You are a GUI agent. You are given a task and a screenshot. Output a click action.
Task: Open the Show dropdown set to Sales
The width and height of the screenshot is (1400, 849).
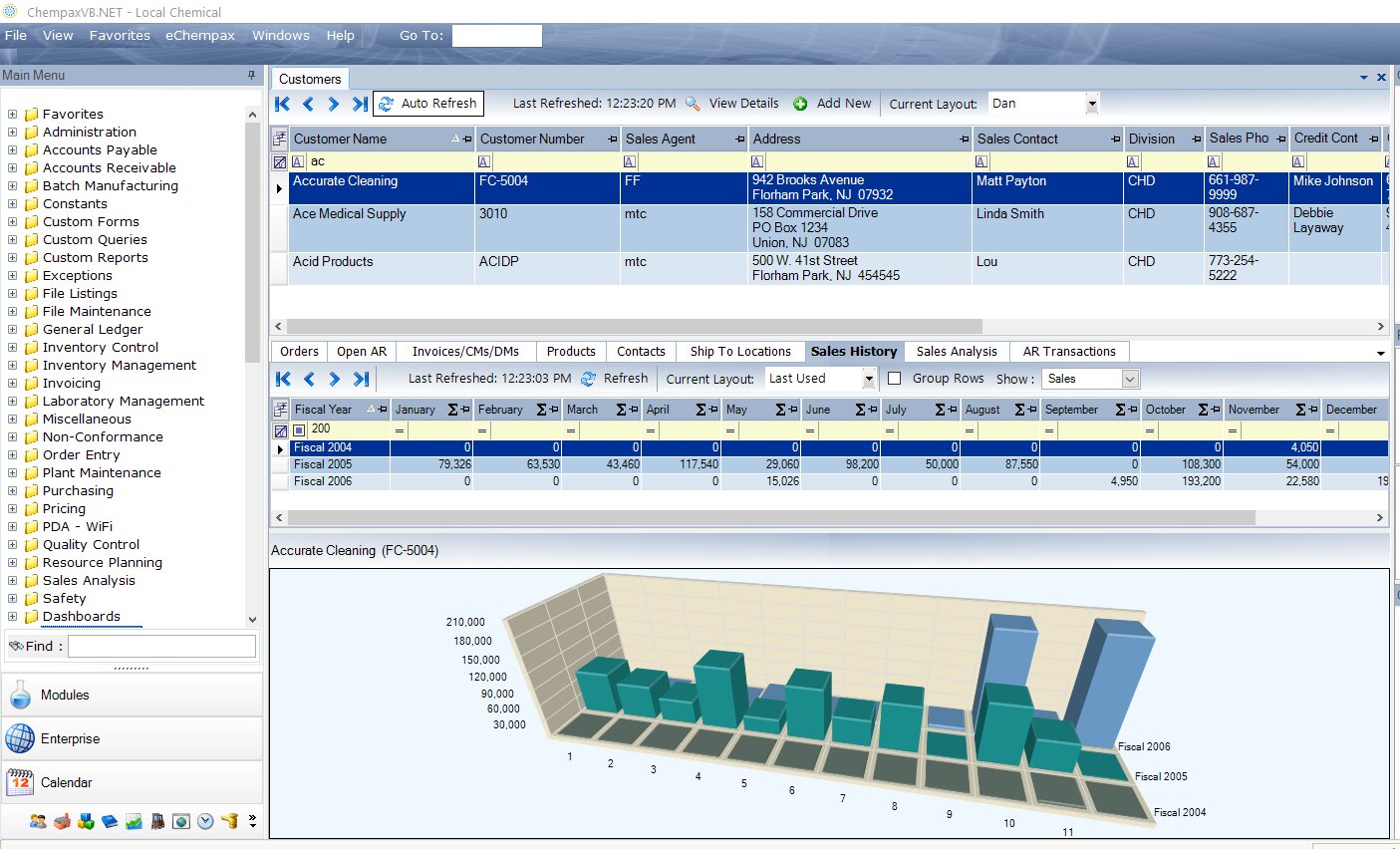pos(1130,379)
